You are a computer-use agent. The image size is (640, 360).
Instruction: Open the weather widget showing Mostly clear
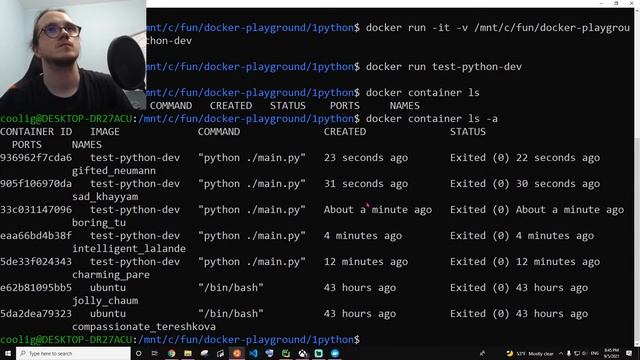[530, 353]
